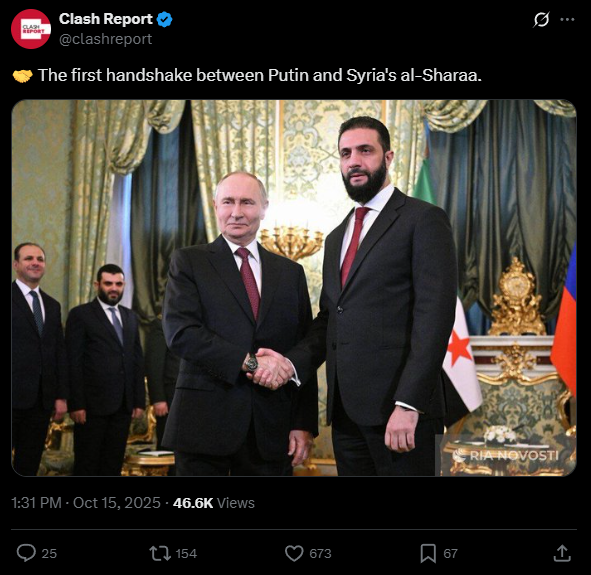Click the Grok slashed-circle icon
Screen dimensions: 591x575
click(x=541, y=19)
